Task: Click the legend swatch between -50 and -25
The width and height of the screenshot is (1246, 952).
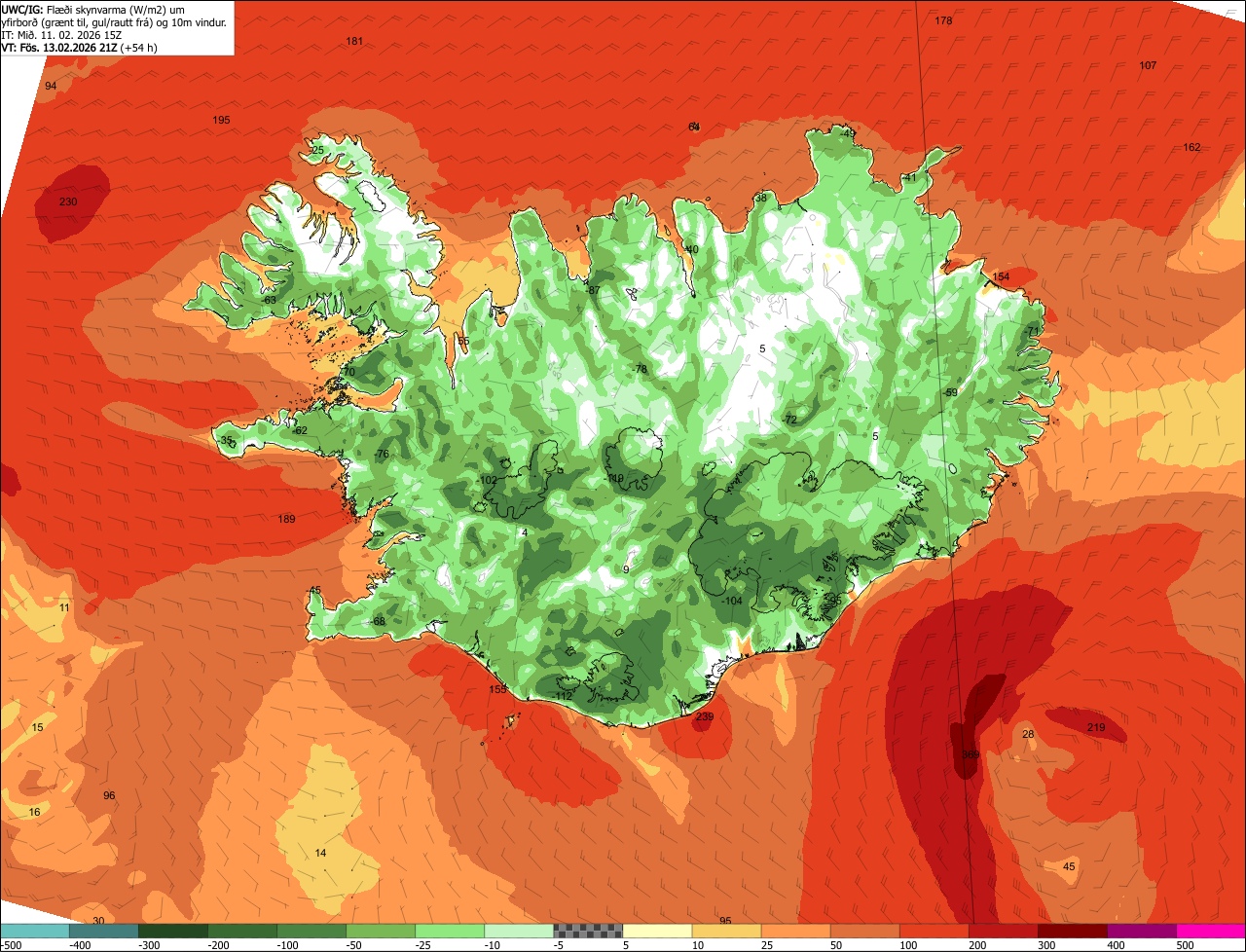Action: (x=381, y=931)
